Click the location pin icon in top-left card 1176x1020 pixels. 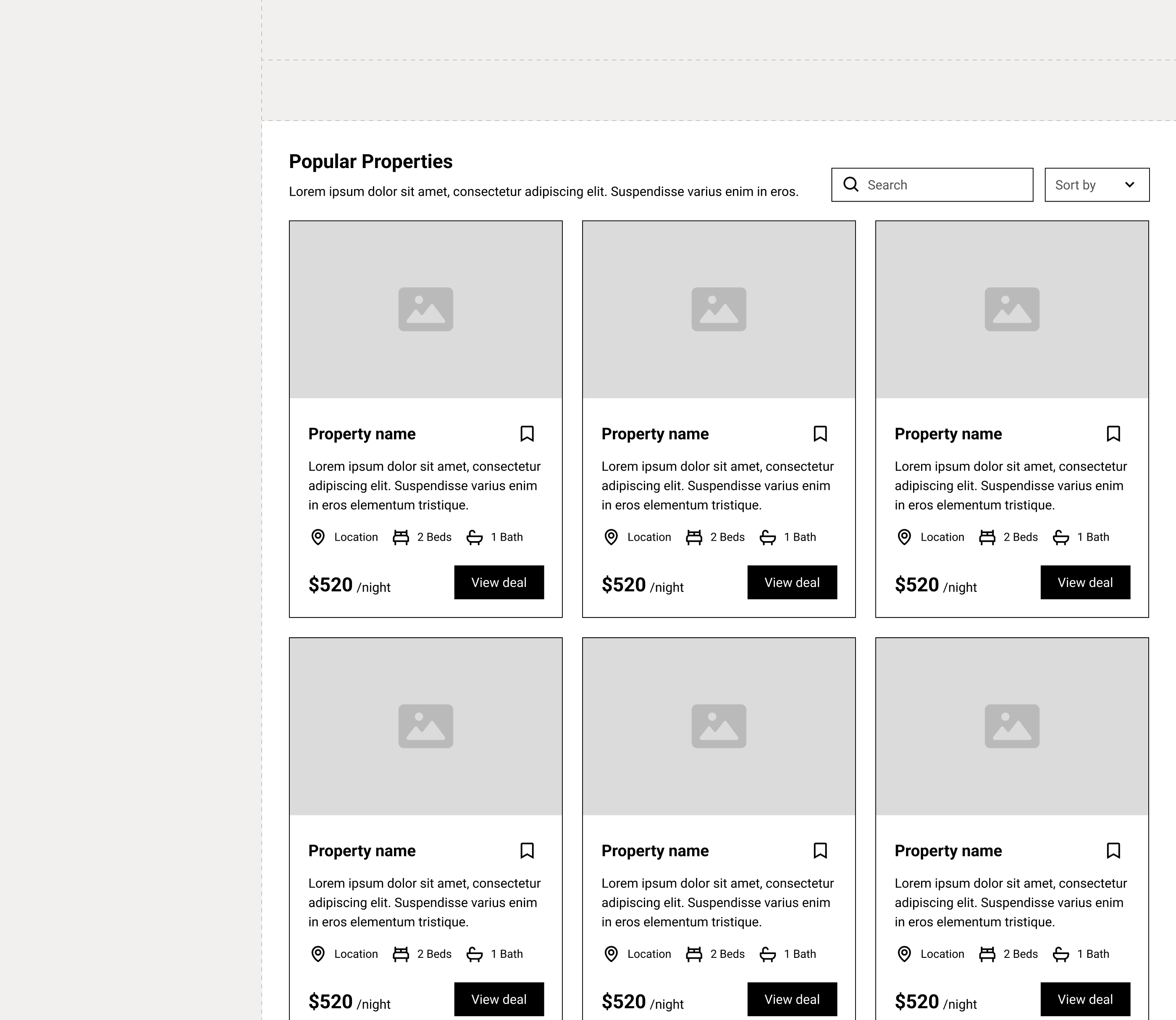(x=318, y=537)
